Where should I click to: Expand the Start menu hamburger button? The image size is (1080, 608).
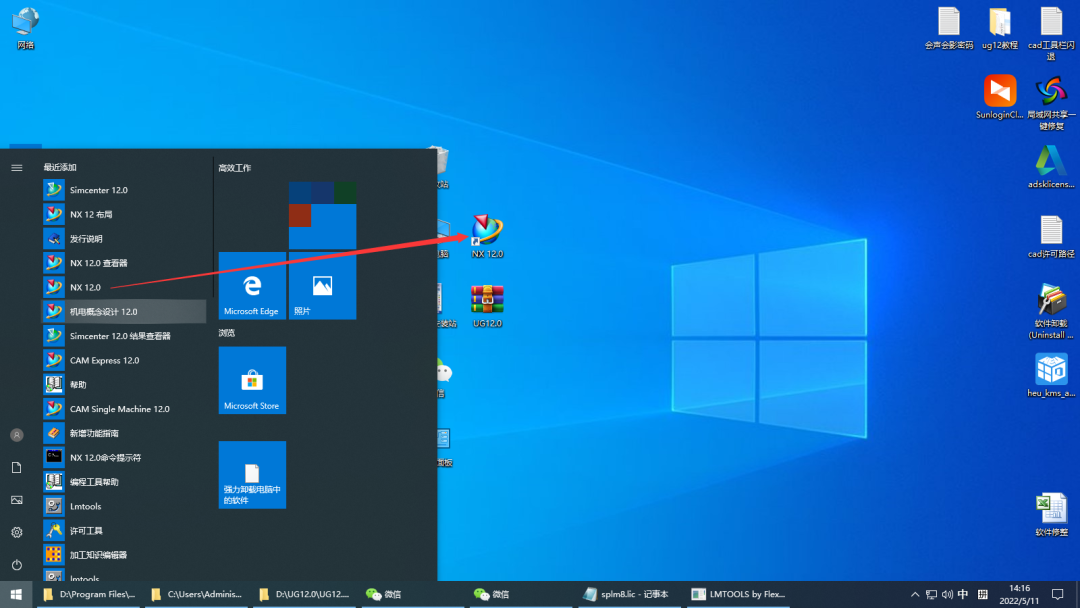(x=17, y=168)
